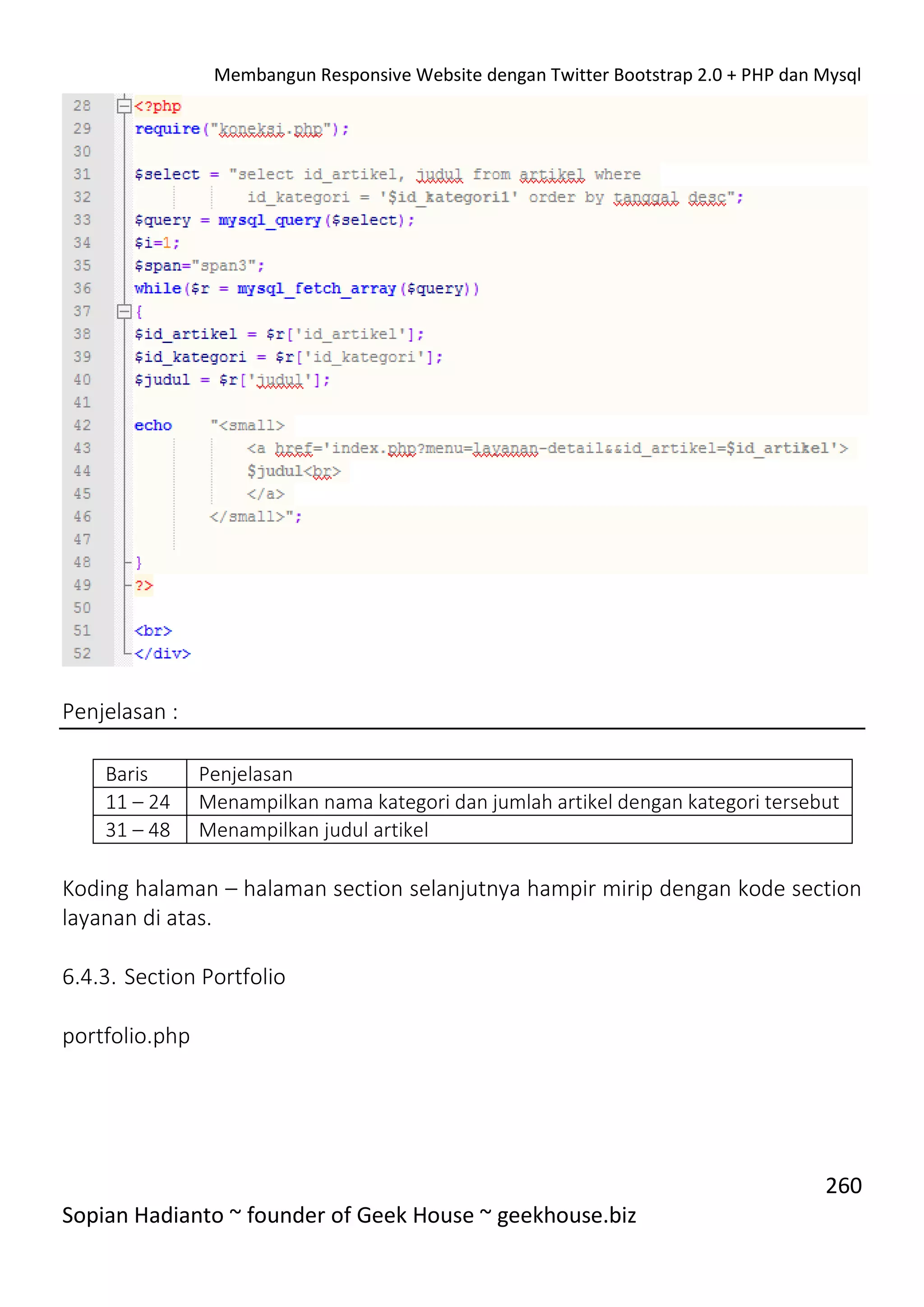The image size is (924, 1307).
Task: Click the $id_kategori assignment on line 39
Action: pyautogui.click(x=288, y=357)
